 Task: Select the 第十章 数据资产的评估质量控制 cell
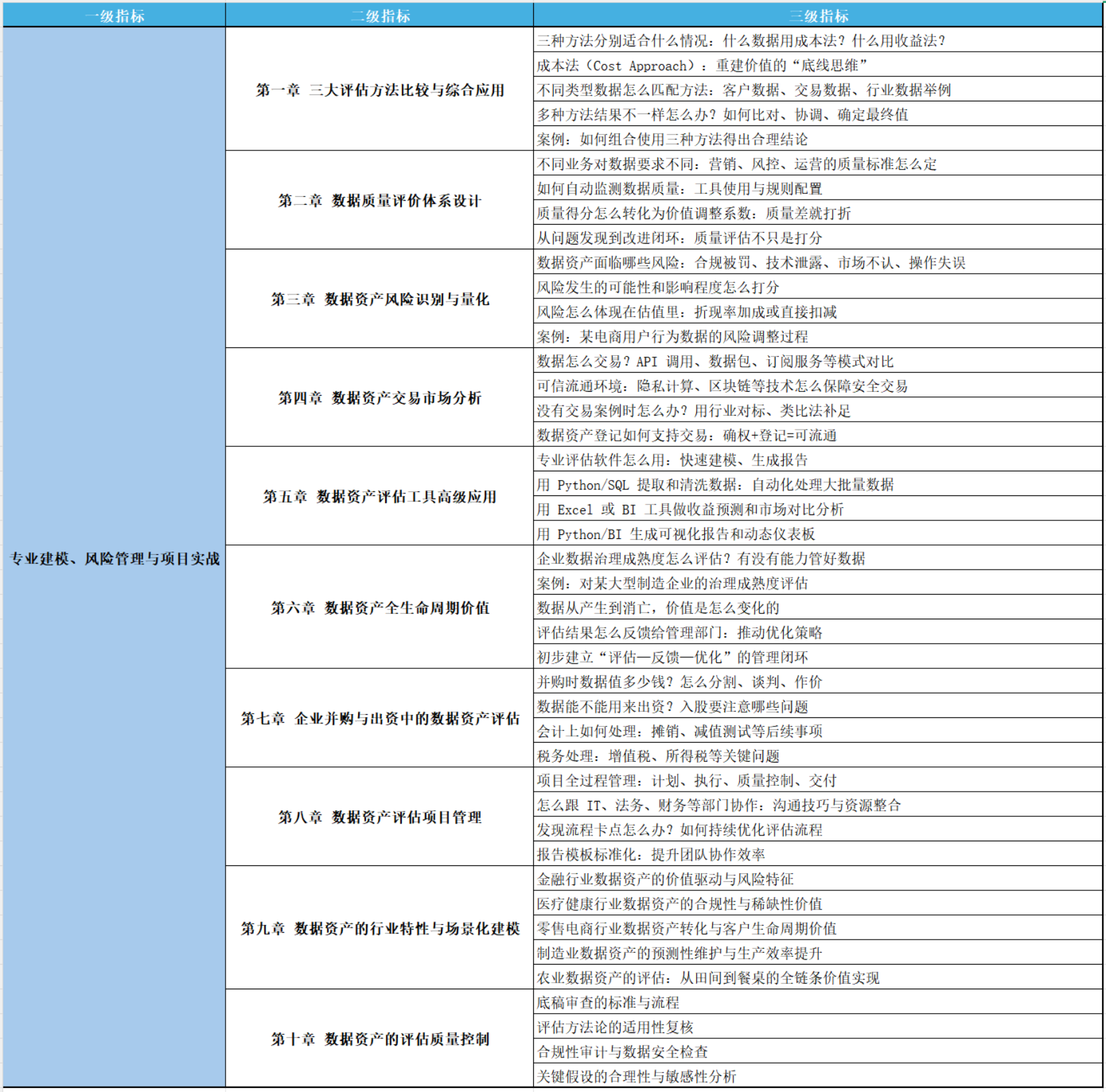(x=379, y=1039)
